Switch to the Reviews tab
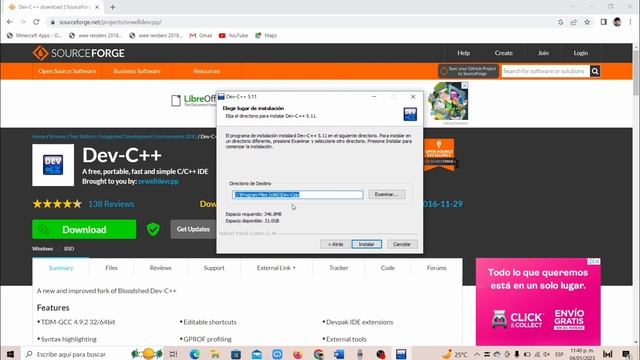Screen dimensions: 640x360 coord(160,268)
